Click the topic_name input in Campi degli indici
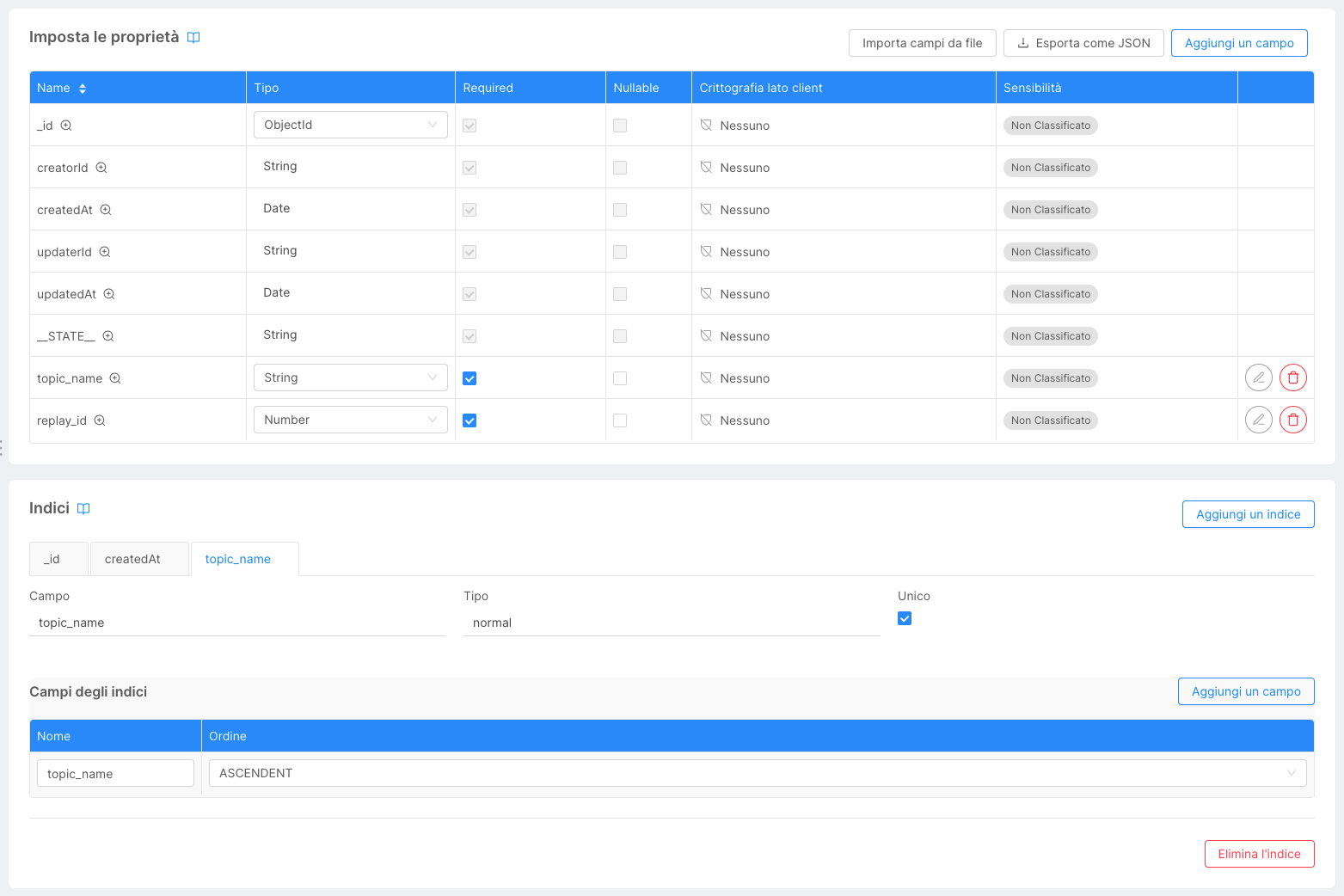This screenshot has height=896, width=1344. pyautogui.click(x=114, y=772)
